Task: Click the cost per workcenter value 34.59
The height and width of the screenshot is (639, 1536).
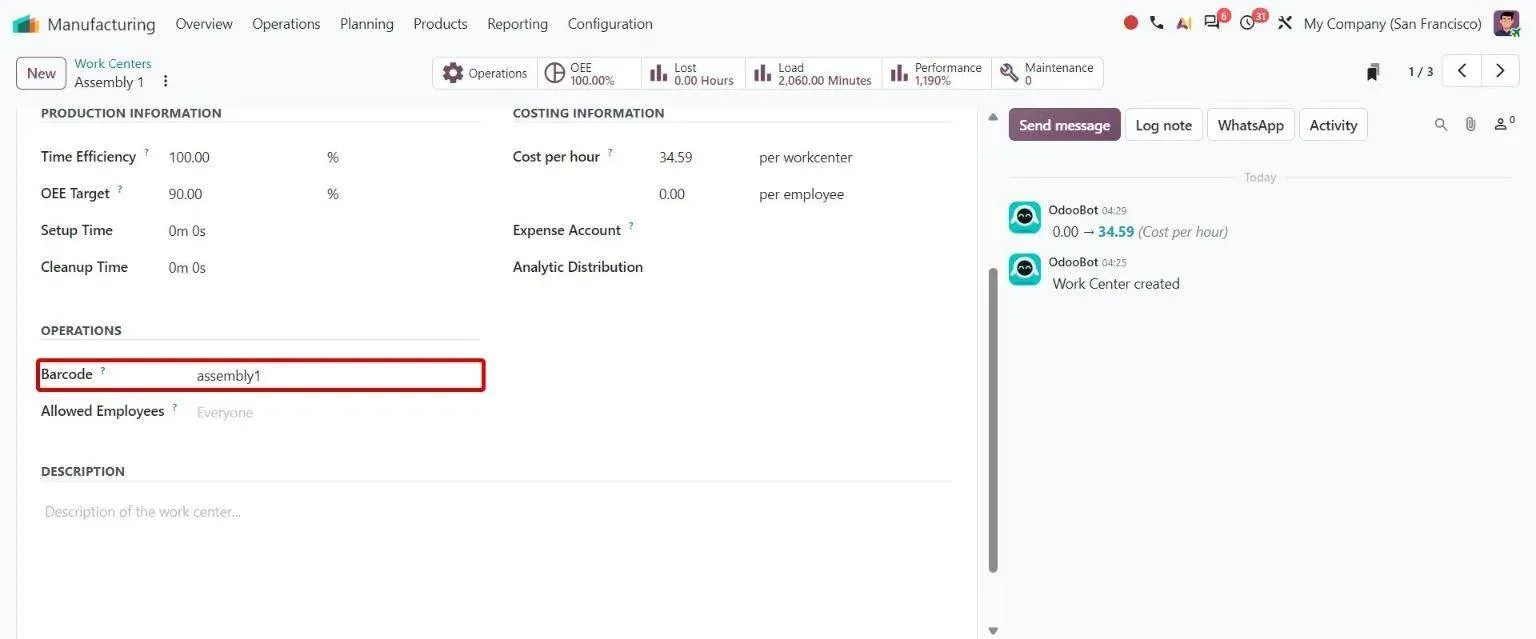Action: [x=675, y=158]
